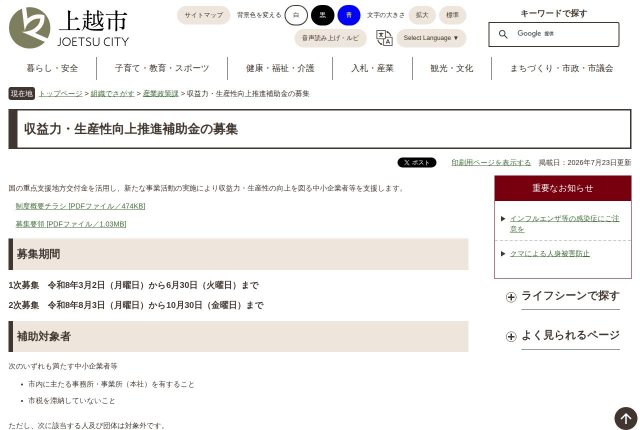Viewport: 640px width, 430px height.
Task: Click 音声読み上げ・ルビ button
Action: click(x=330, y=38)
